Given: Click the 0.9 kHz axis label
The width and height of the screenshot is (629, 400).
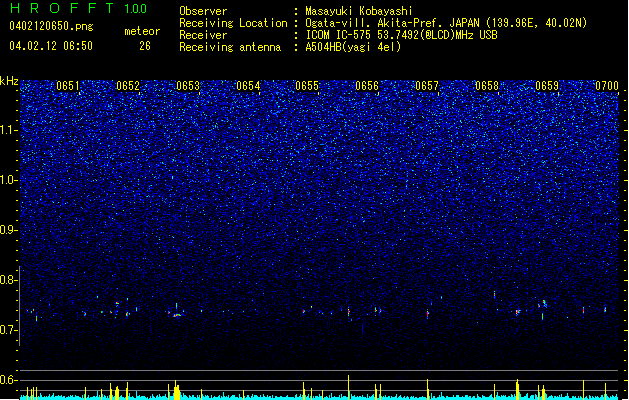Looking at the screenshot, I should pyautogui.click(x=9, y=230).
